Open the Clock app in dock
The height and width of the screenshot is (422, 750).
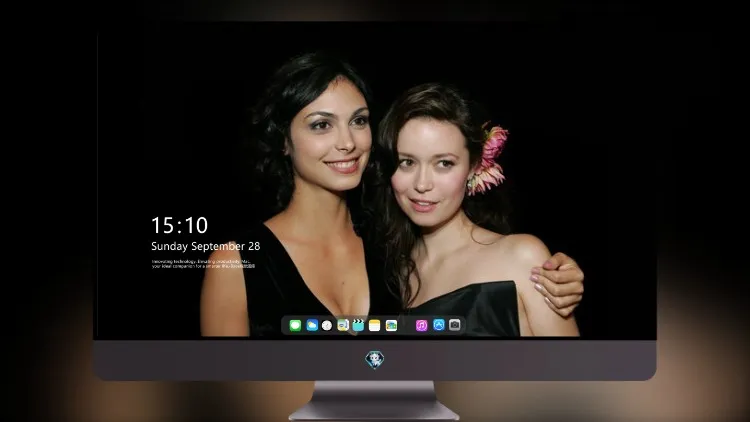(327, 325)
